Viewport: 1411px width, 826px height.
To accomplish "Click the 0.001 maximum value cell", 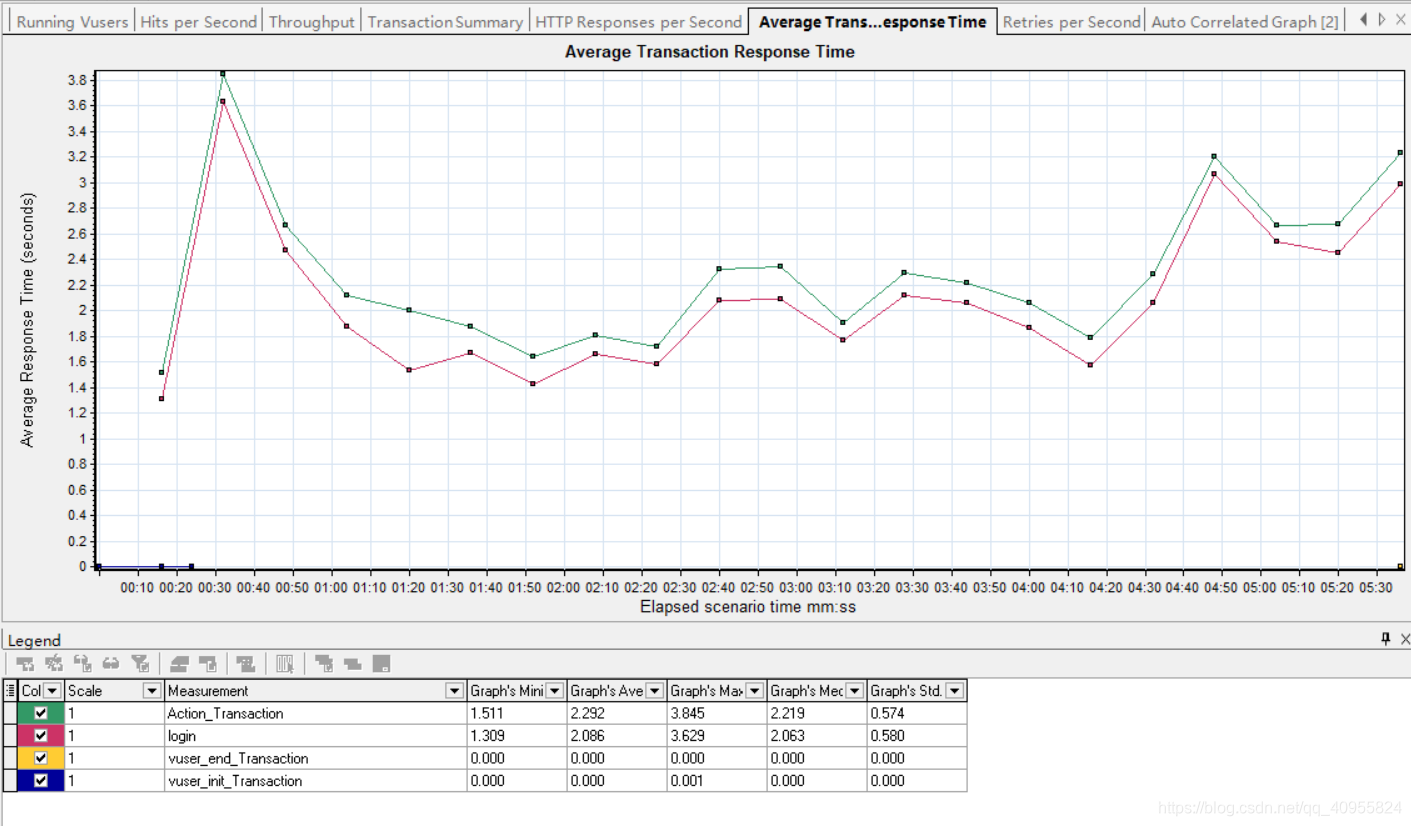I will point(716,781).
